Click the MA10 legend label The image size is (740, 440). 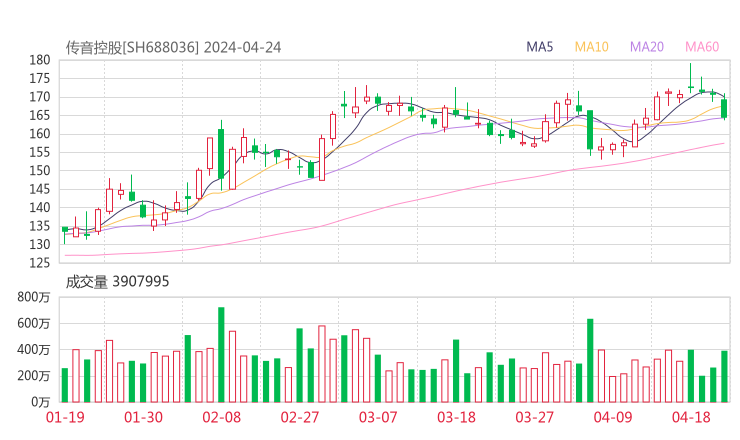(x=591, y=47)
